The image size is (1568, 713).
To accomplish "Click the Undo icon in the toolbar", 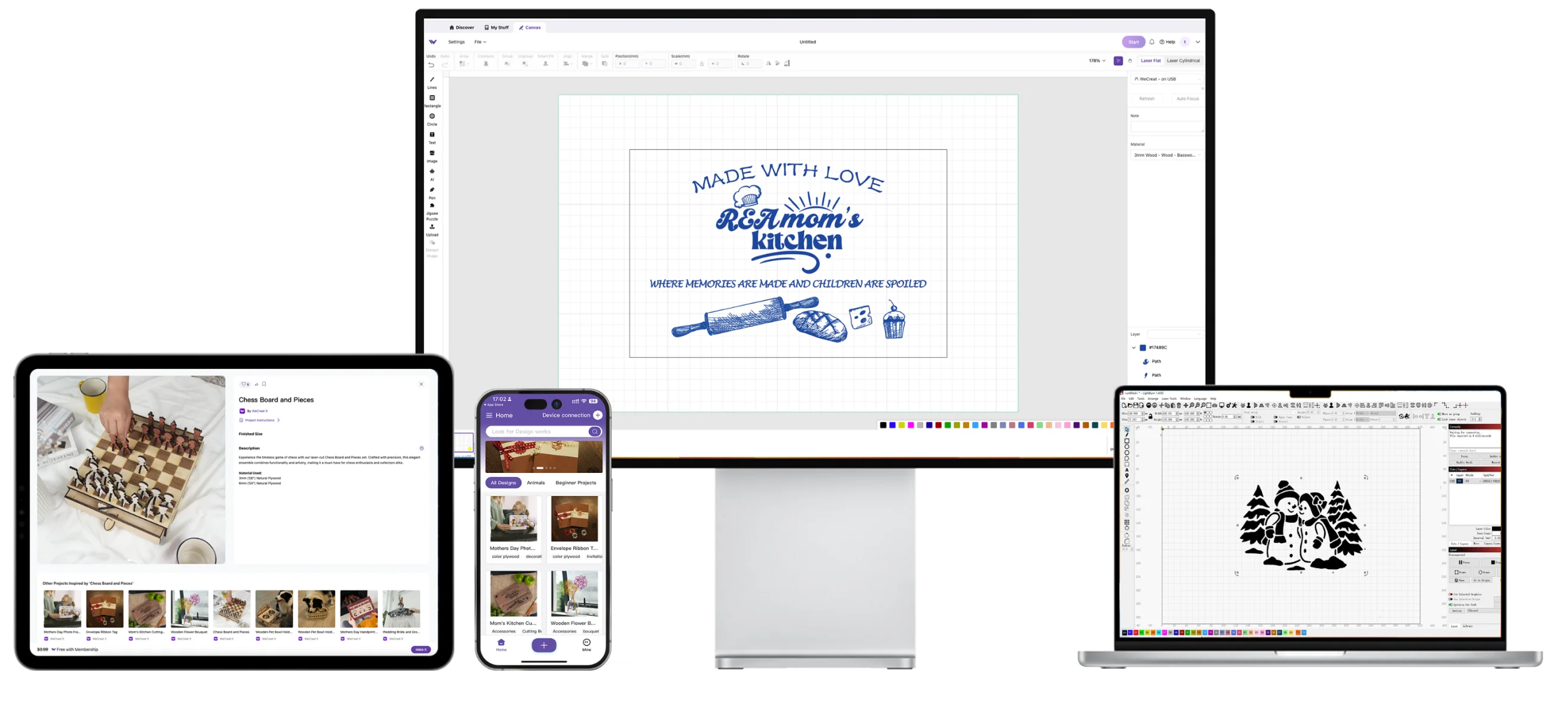I will click(x=432, y=64).
